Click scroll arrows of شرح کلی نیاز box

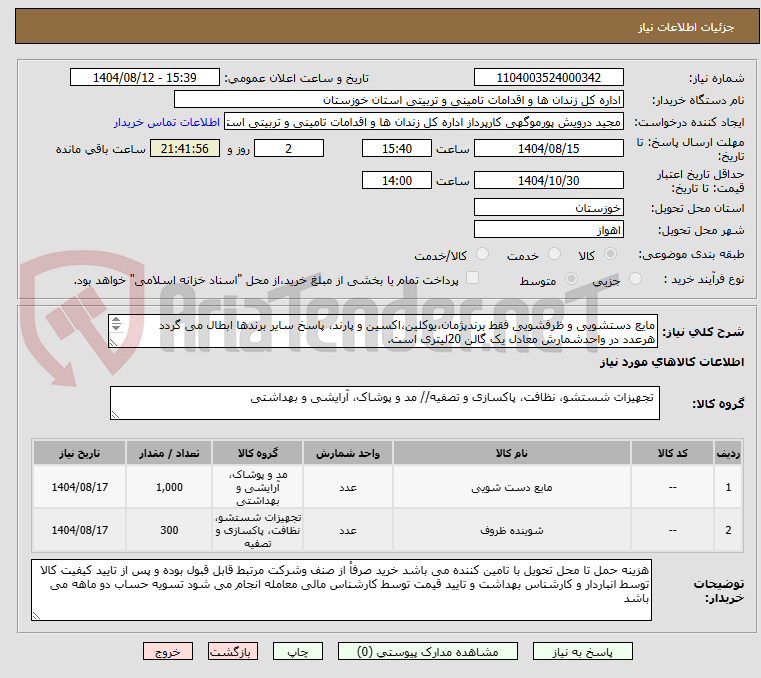[116, 324]
